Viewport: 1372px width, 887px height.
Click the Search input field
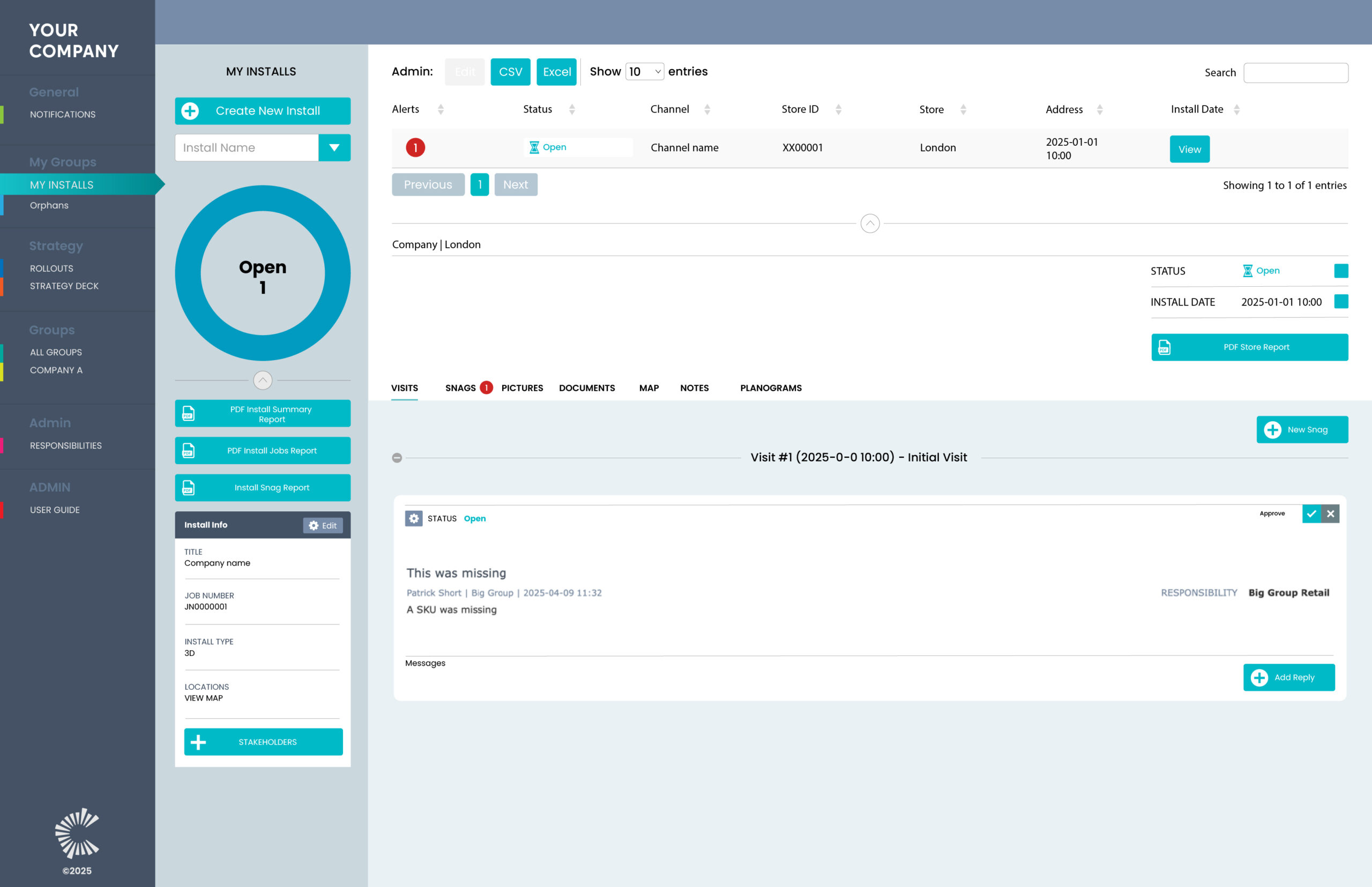coord(1295,72)
